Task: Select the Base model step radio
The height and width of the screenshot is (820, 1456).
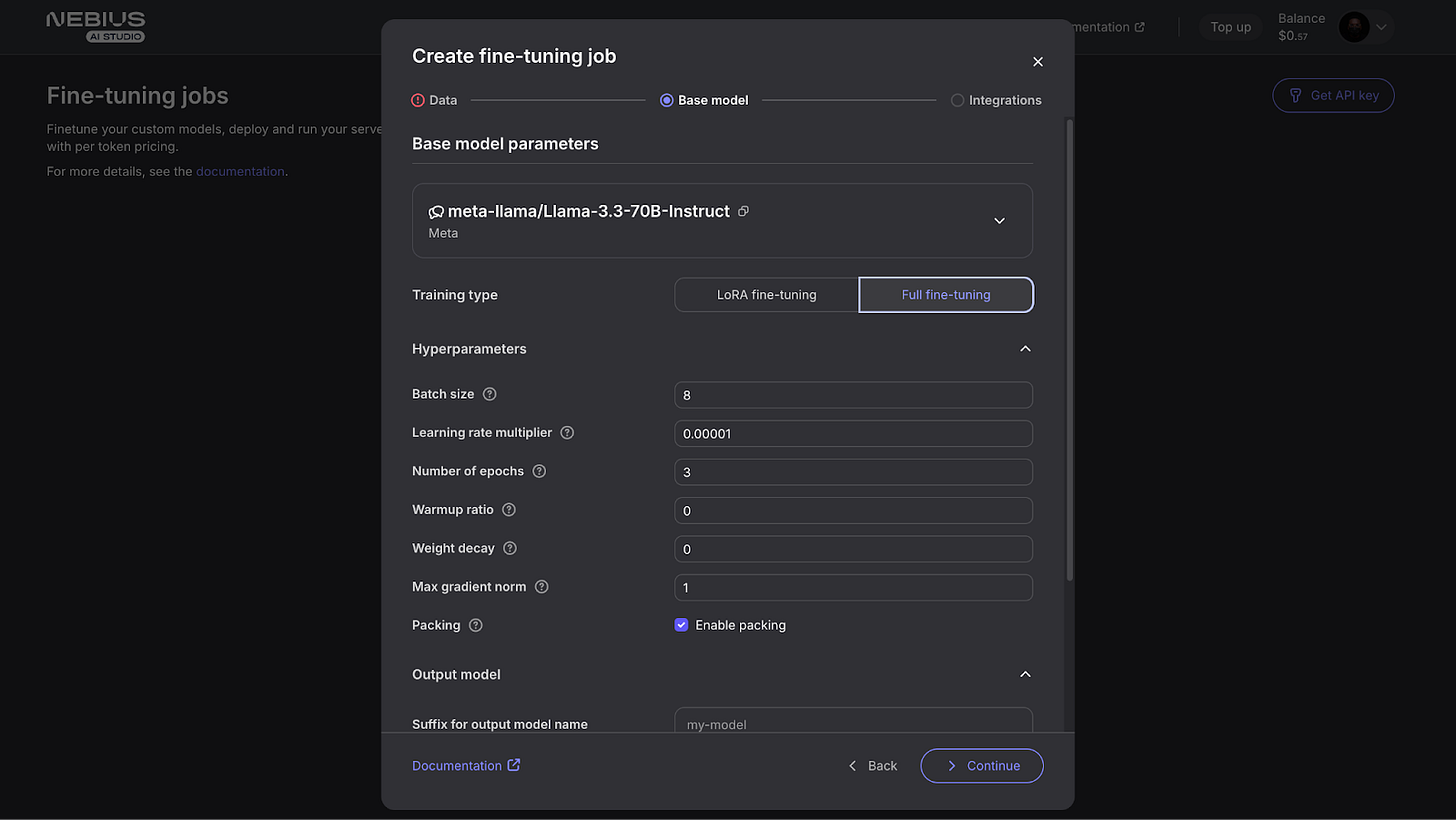Action: coord(666,100)
